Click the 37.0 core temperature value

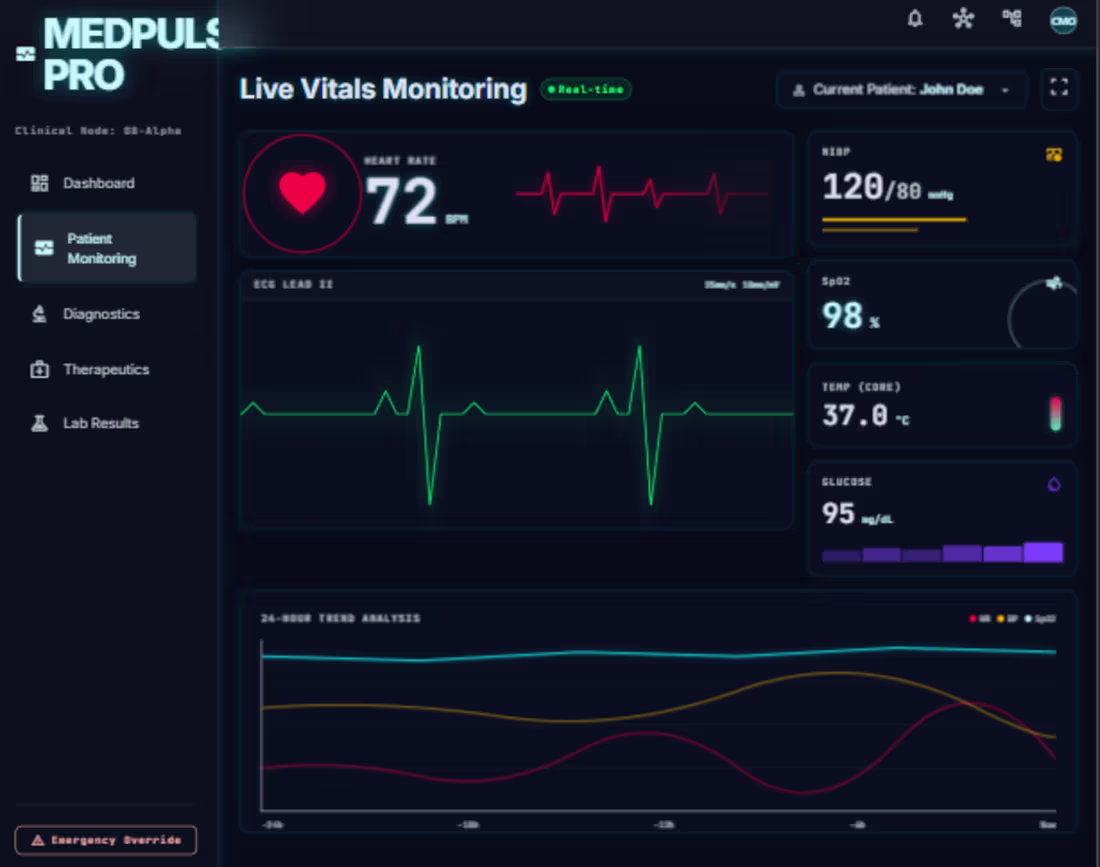[x=854, y=415]
